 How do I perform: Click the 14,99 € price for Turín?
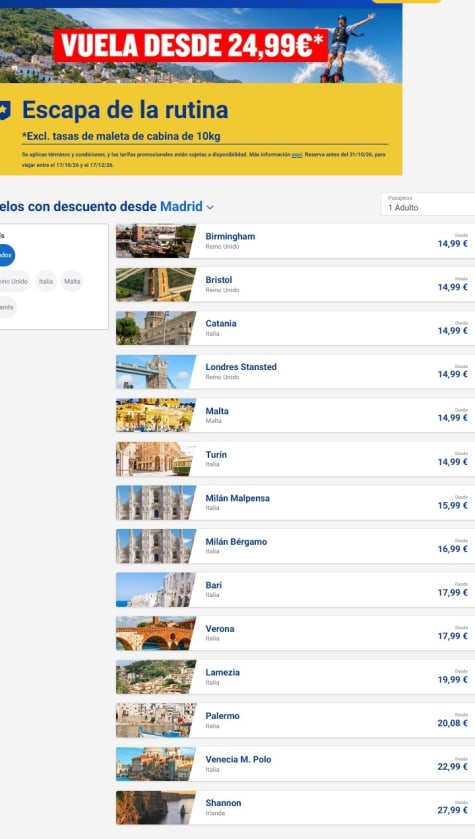point(453,462)
